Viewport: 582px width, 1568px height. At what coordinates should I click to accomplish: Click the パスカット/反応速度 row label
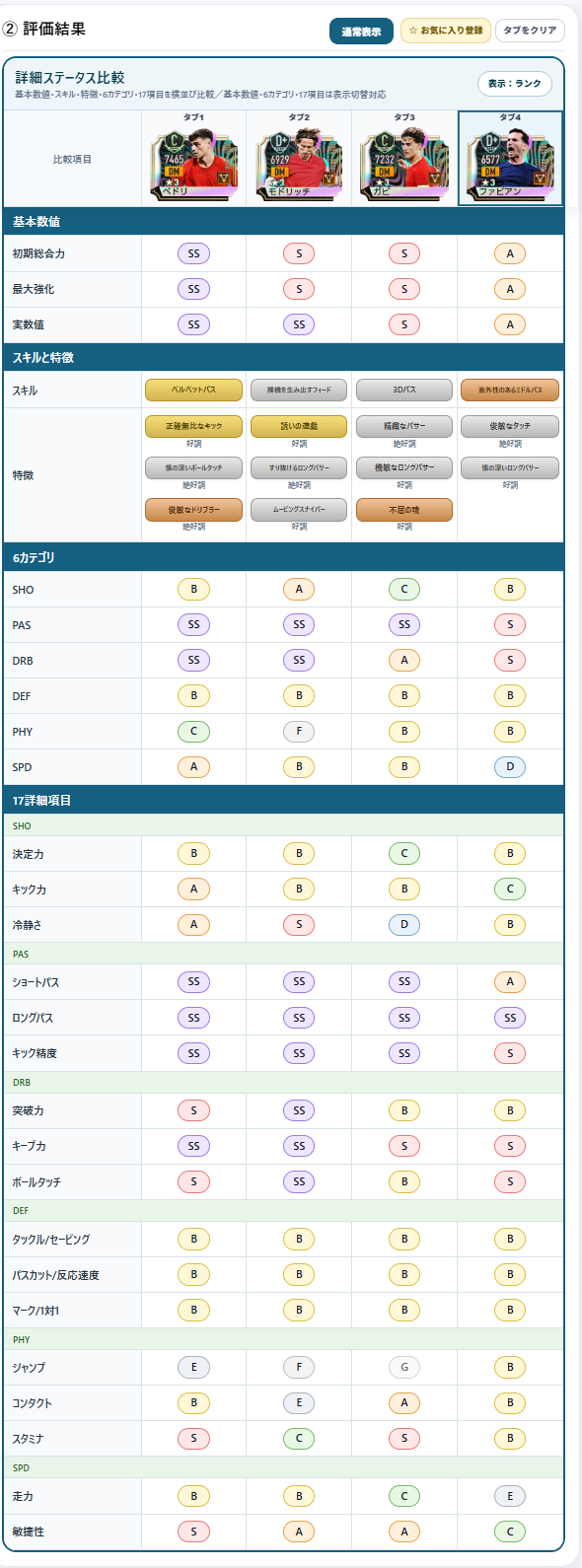[x=56, y=1275]
